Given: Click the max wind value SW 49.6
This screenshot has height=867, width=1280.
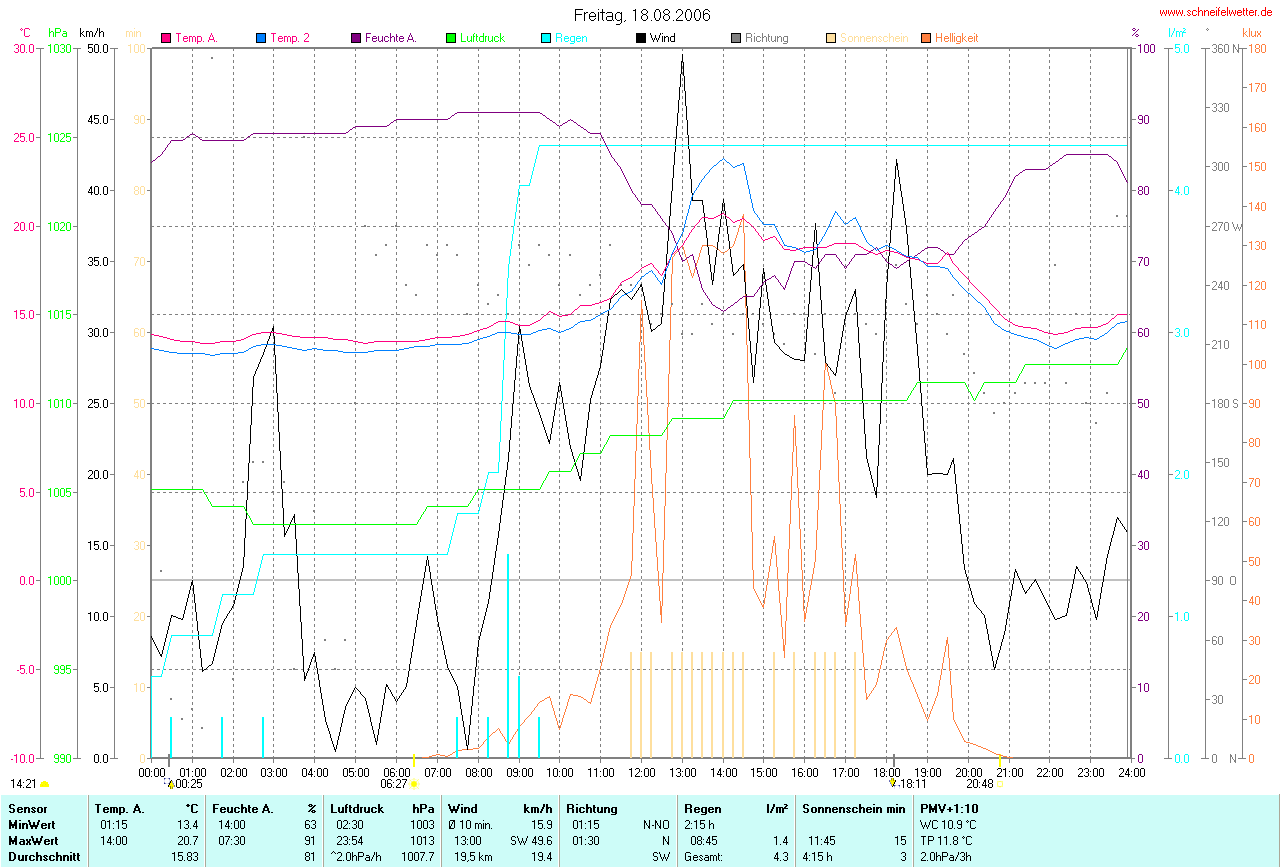Looking at the screenshot, I should tap(531, 841).
